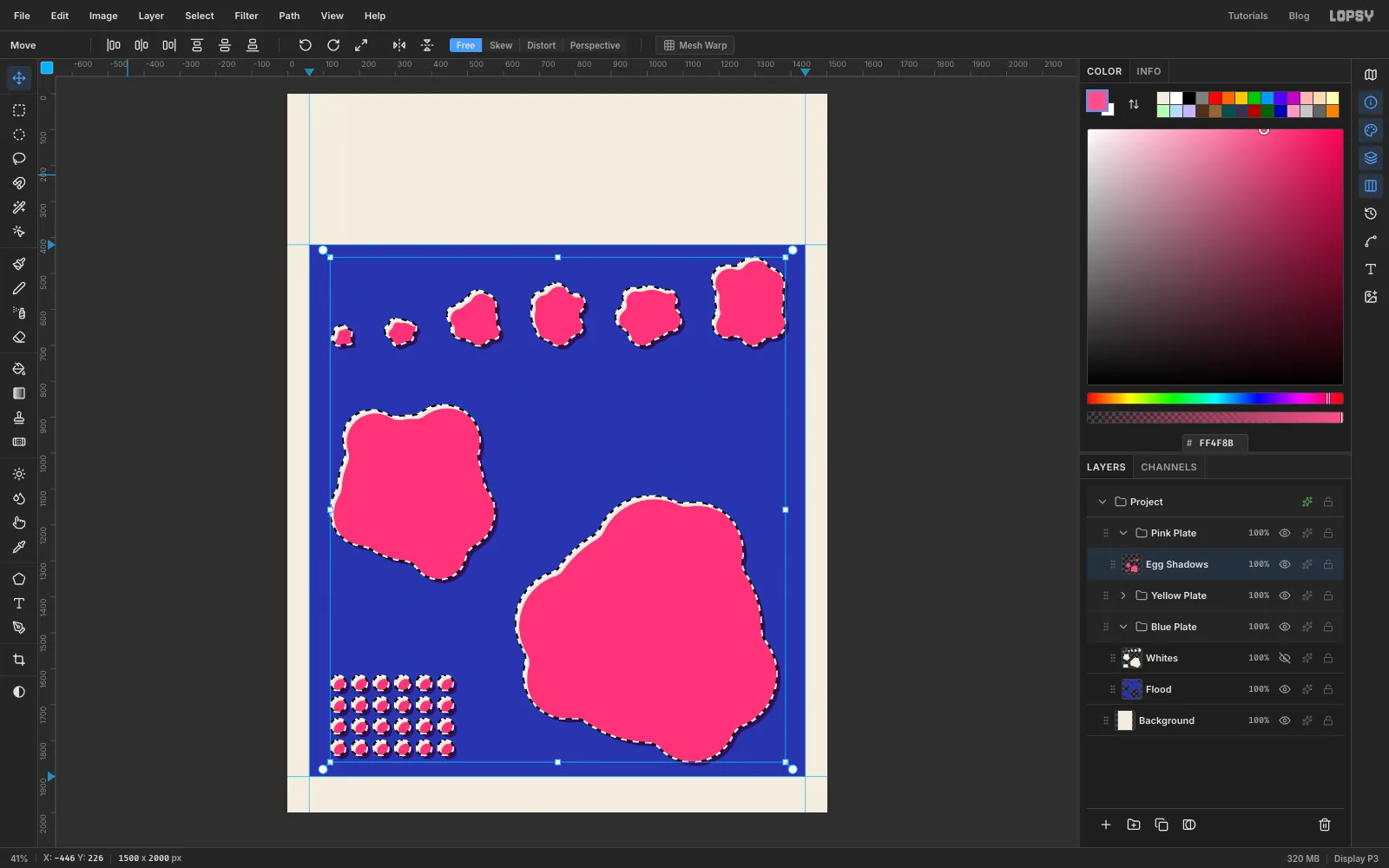Add a new layer with plus button
The image size is (1389, 868).
(x=1106, y=825)
